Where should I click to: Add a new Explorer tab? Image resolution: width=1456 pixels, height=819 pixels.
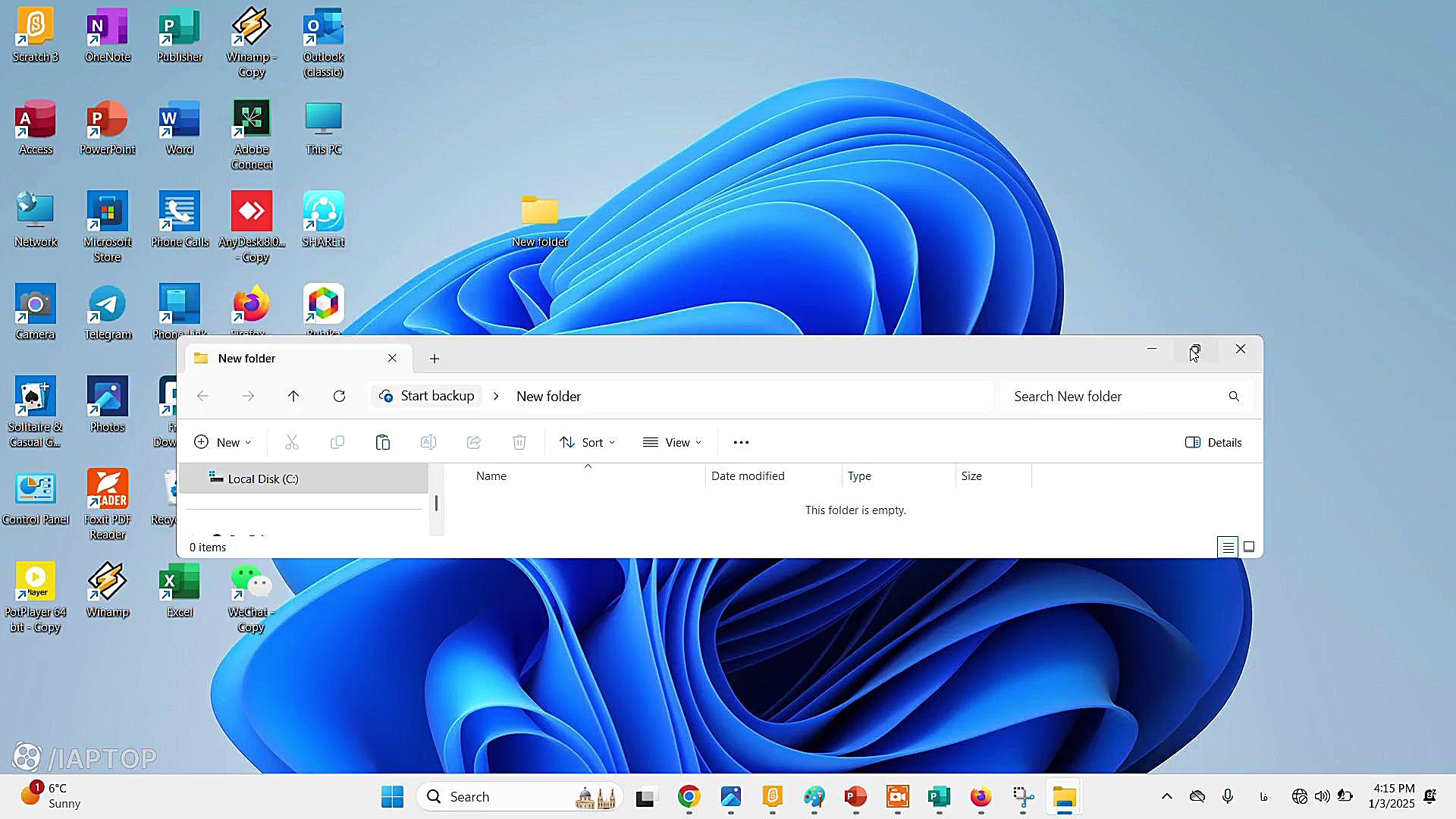[435, 359]
